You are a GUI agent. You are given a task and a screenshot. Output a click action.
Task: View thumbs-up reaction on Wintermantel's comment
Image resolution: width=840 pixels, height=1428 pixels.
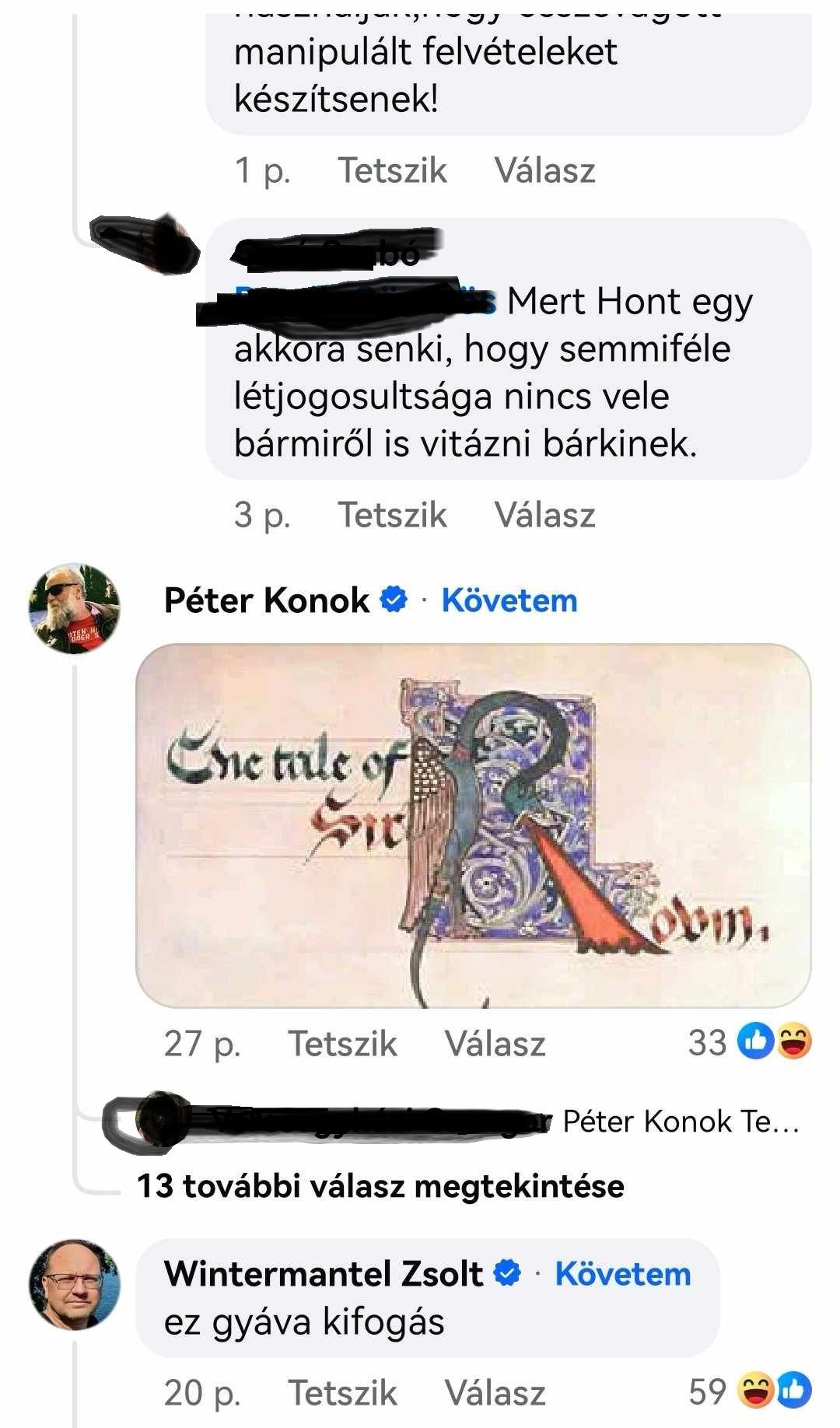[x=793, y=1391]
